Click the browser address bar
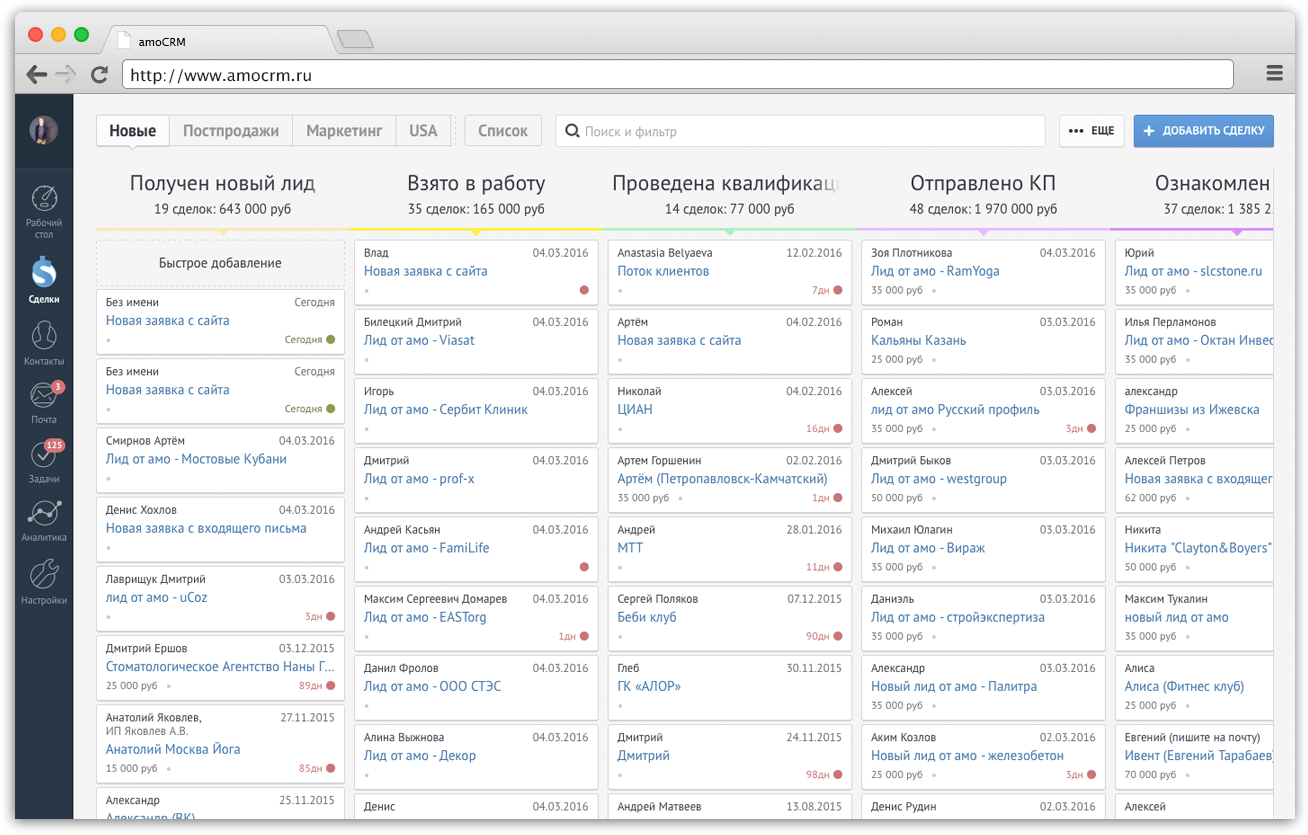The image size is (1308, 835). pyautogui.click(x=677, y=74)
